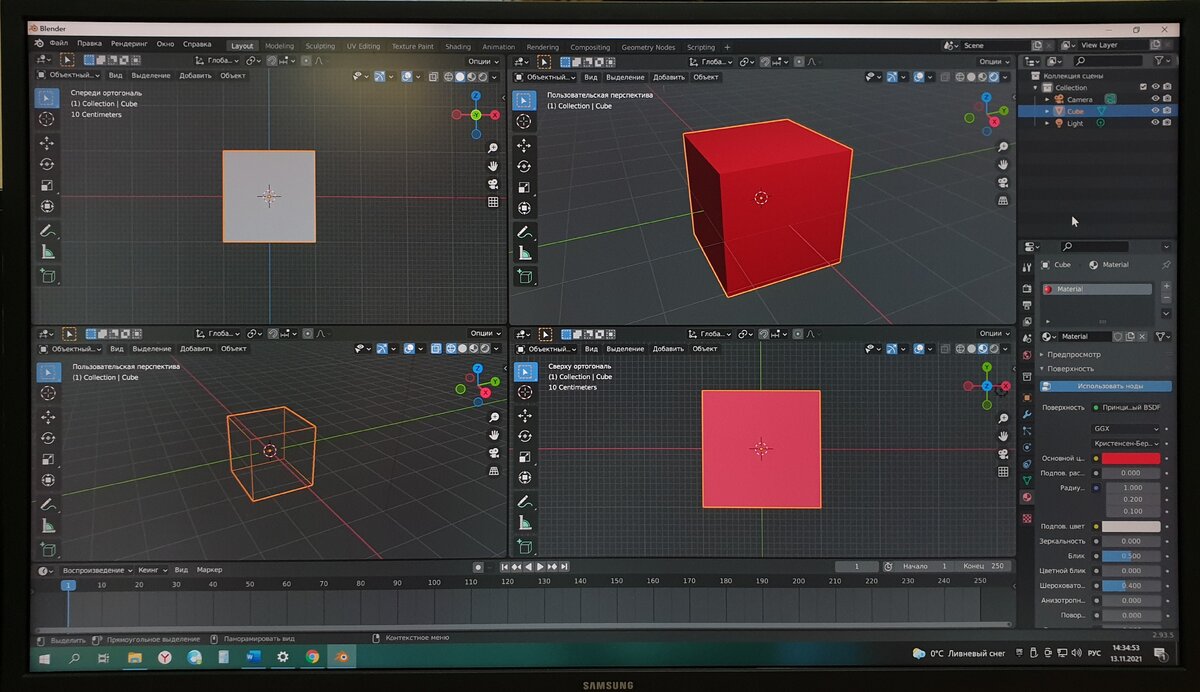Select the Move tool in front orthographic viewport
Viewport: 1200px width, 692px height.
(47, 143)
